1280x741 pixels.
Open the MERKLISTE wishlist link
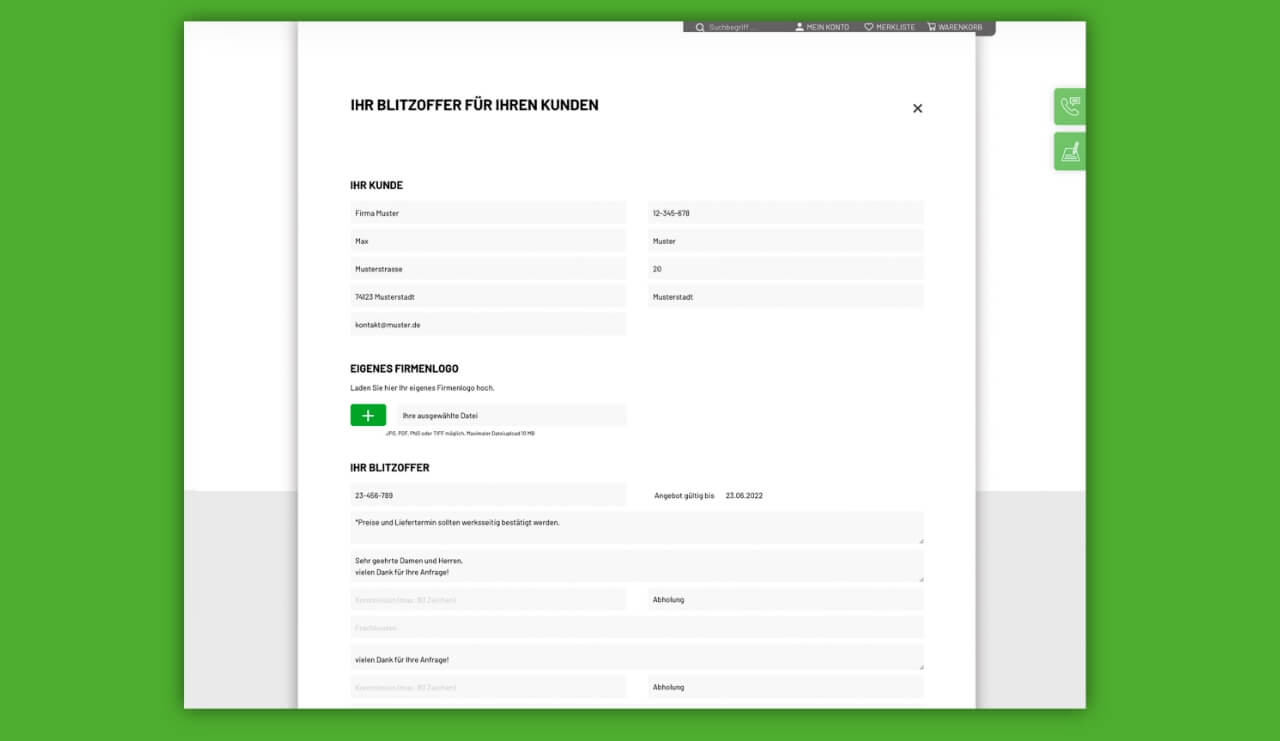tap(895, 27)
